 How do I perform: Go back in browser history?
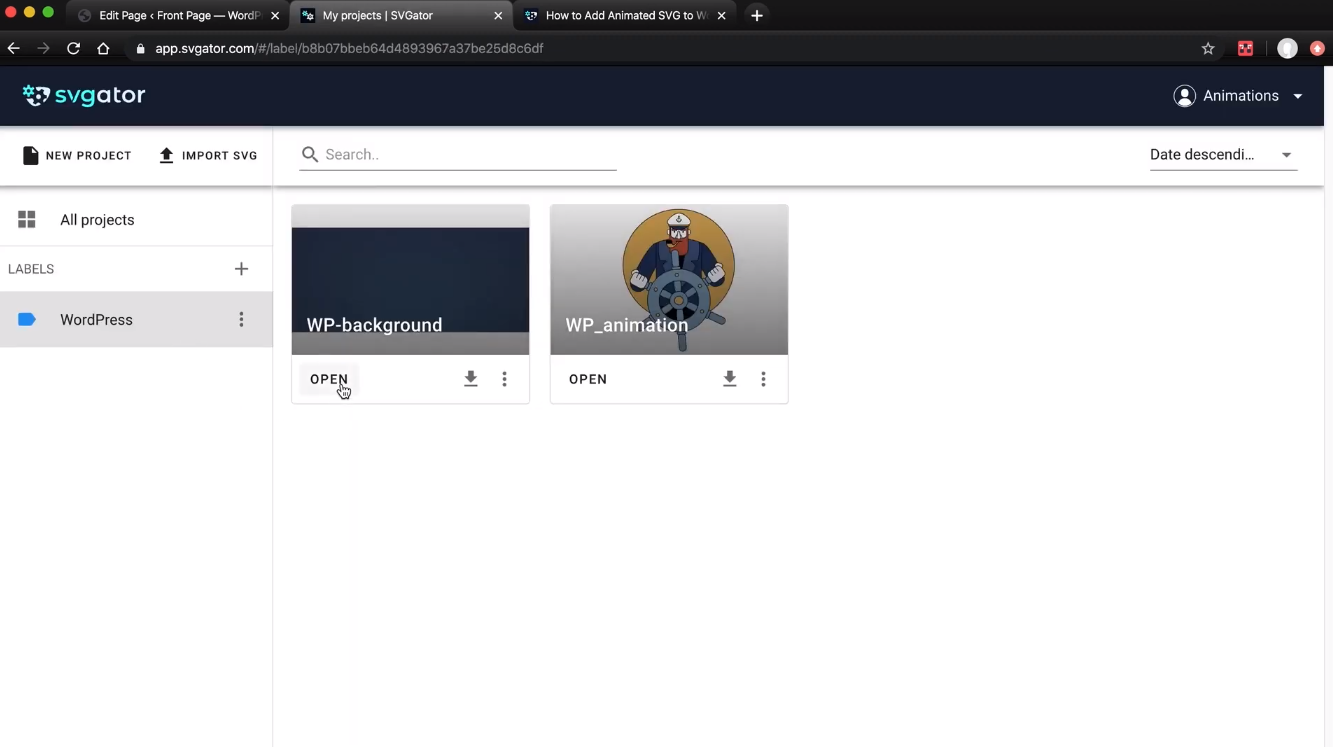click(x=14, y=48)
